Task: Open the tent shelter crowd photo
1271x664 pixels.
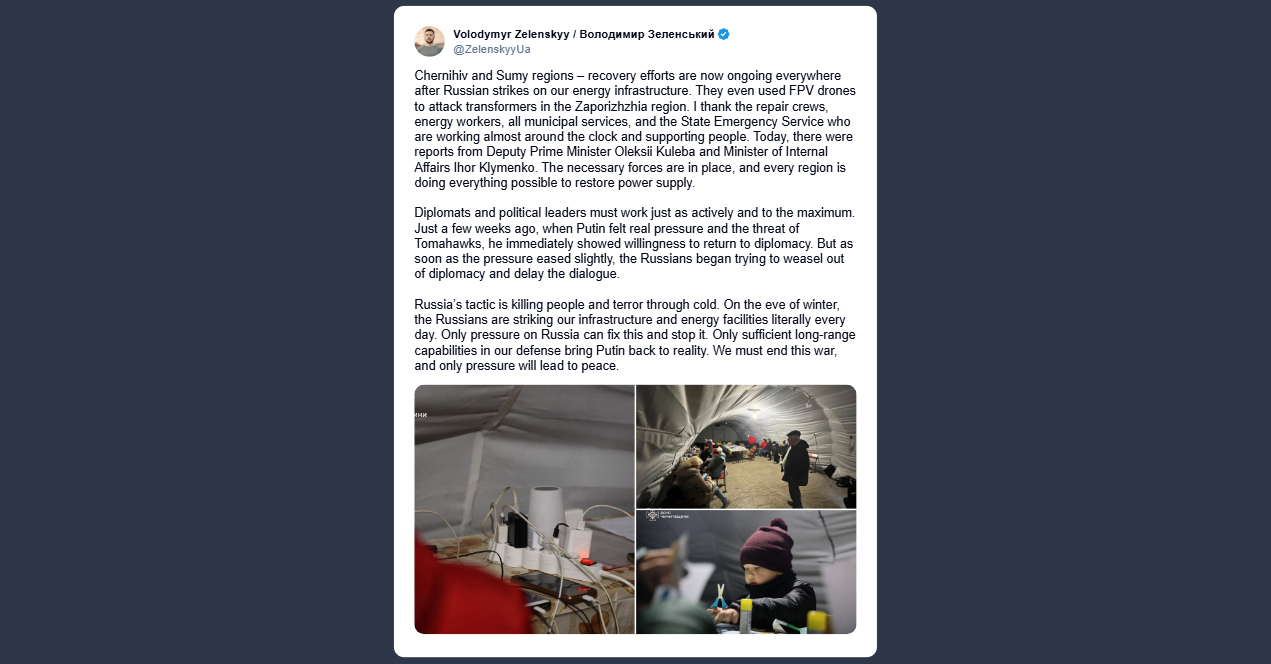Action: point(746,446)
